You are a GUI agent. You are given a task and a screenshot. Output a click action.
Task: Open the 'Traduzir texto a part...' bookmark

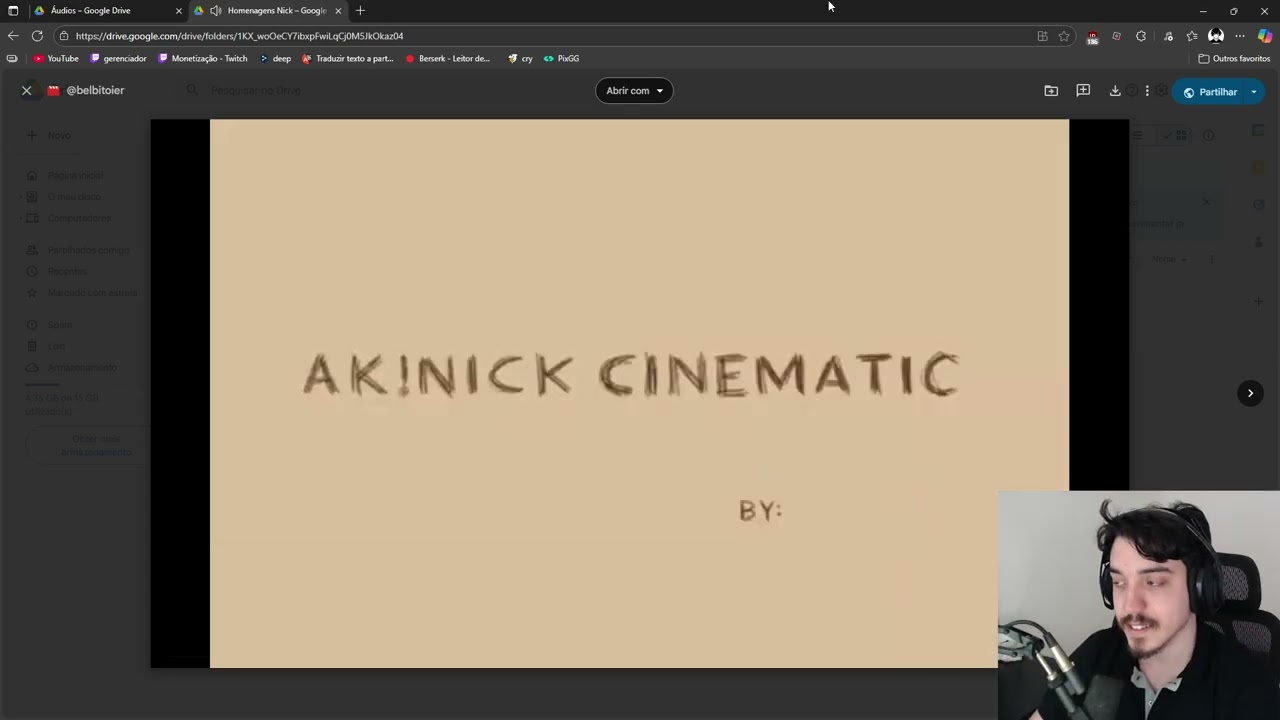[x=348, y=59]
